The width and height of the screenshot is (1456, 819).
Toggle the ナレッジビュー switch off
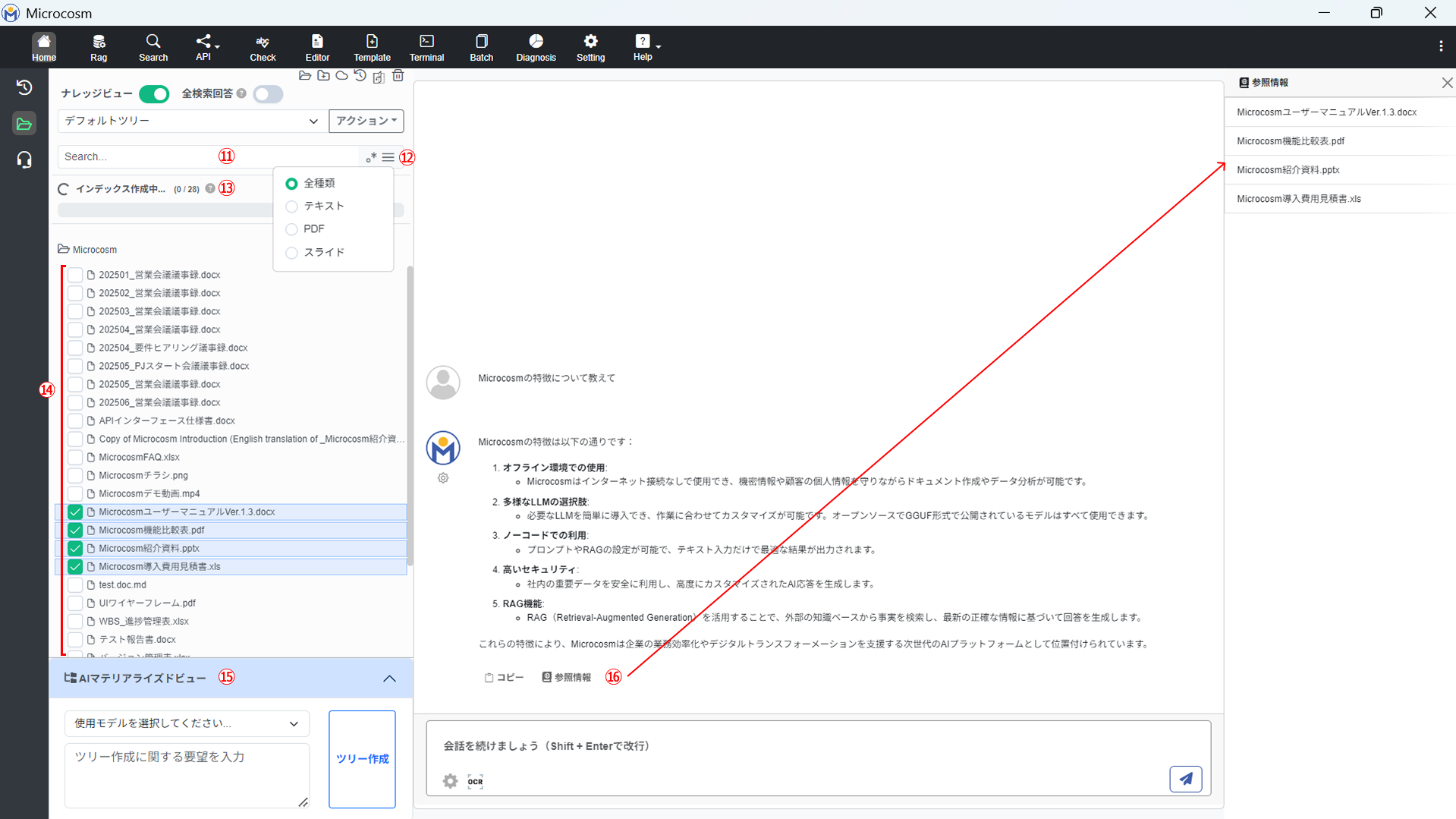154,94
